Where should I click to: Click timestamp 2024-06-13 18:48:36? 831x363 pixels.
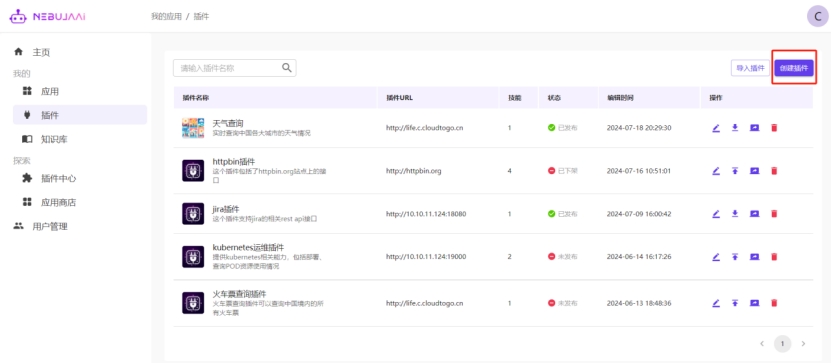[639, 303]
